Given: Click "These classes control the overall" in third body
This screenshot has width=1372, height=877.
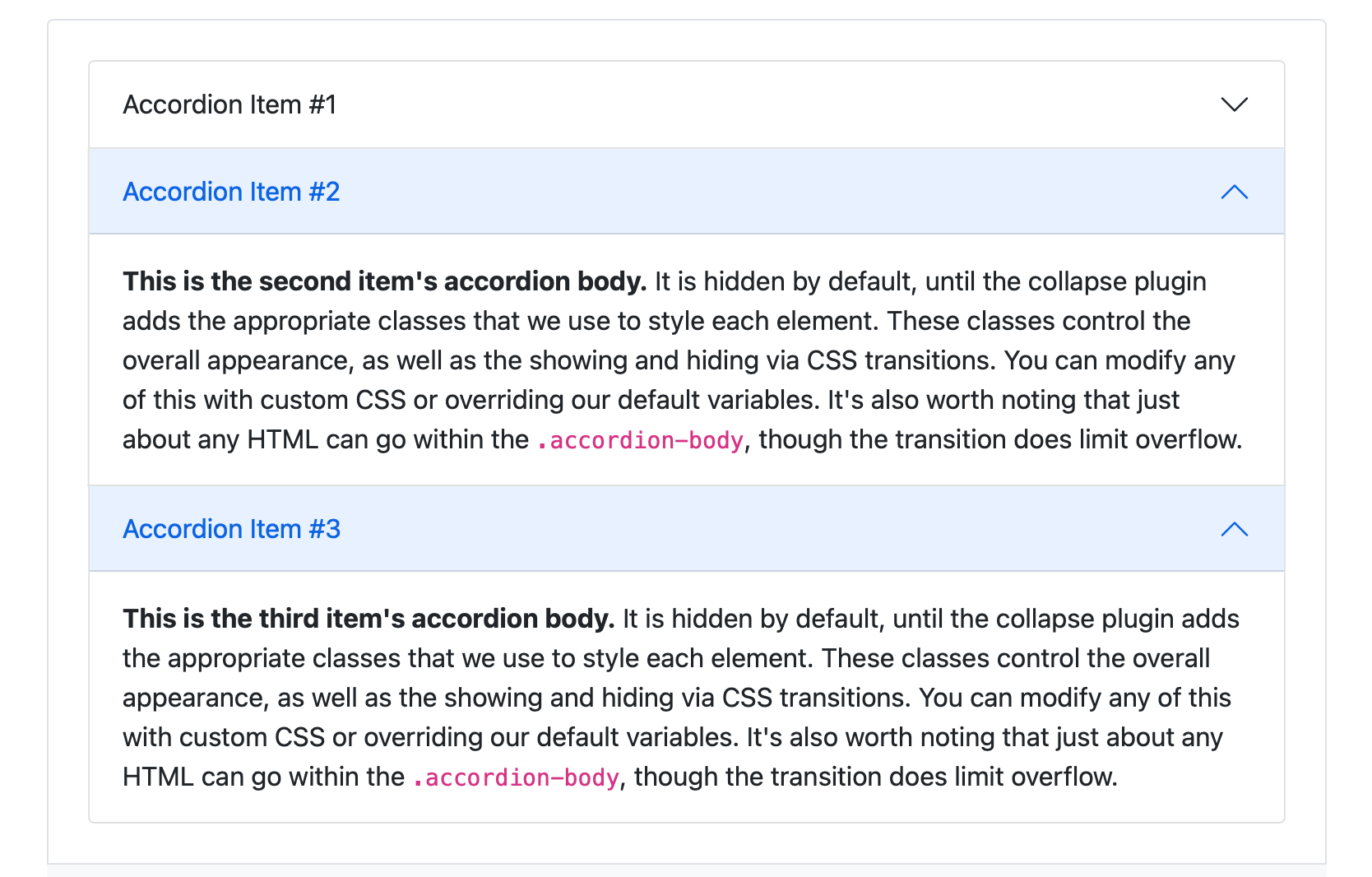Looking at the screenshot, I should pos(1015,658).
